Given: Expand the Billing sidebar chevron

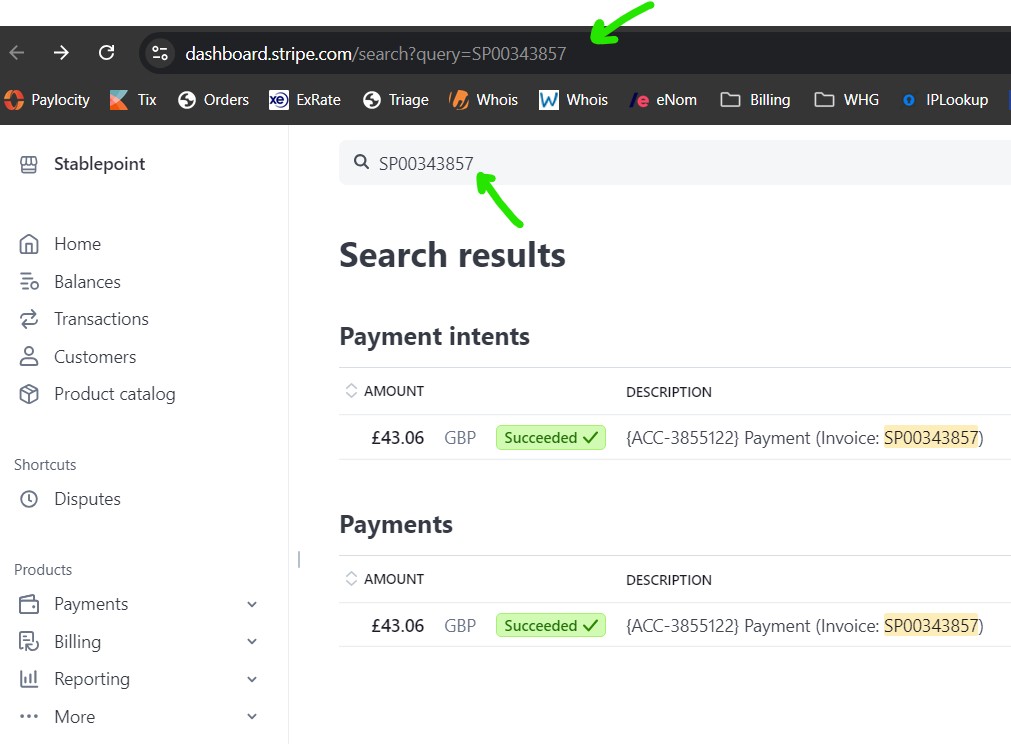Looking at the screenshot, I should tap(252, 642).
